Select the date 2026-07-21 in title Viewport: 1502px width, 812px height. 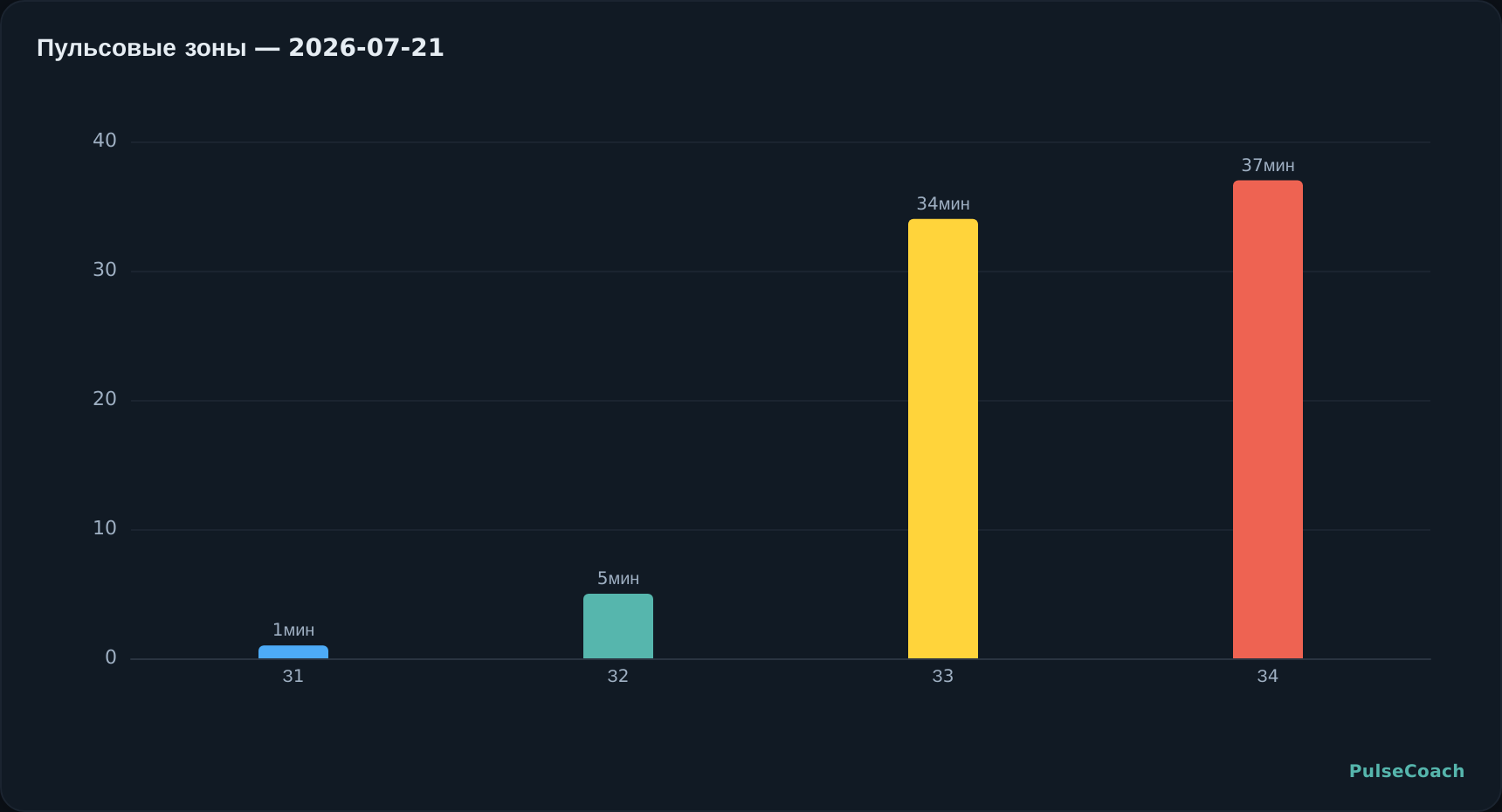coord(367,47)
